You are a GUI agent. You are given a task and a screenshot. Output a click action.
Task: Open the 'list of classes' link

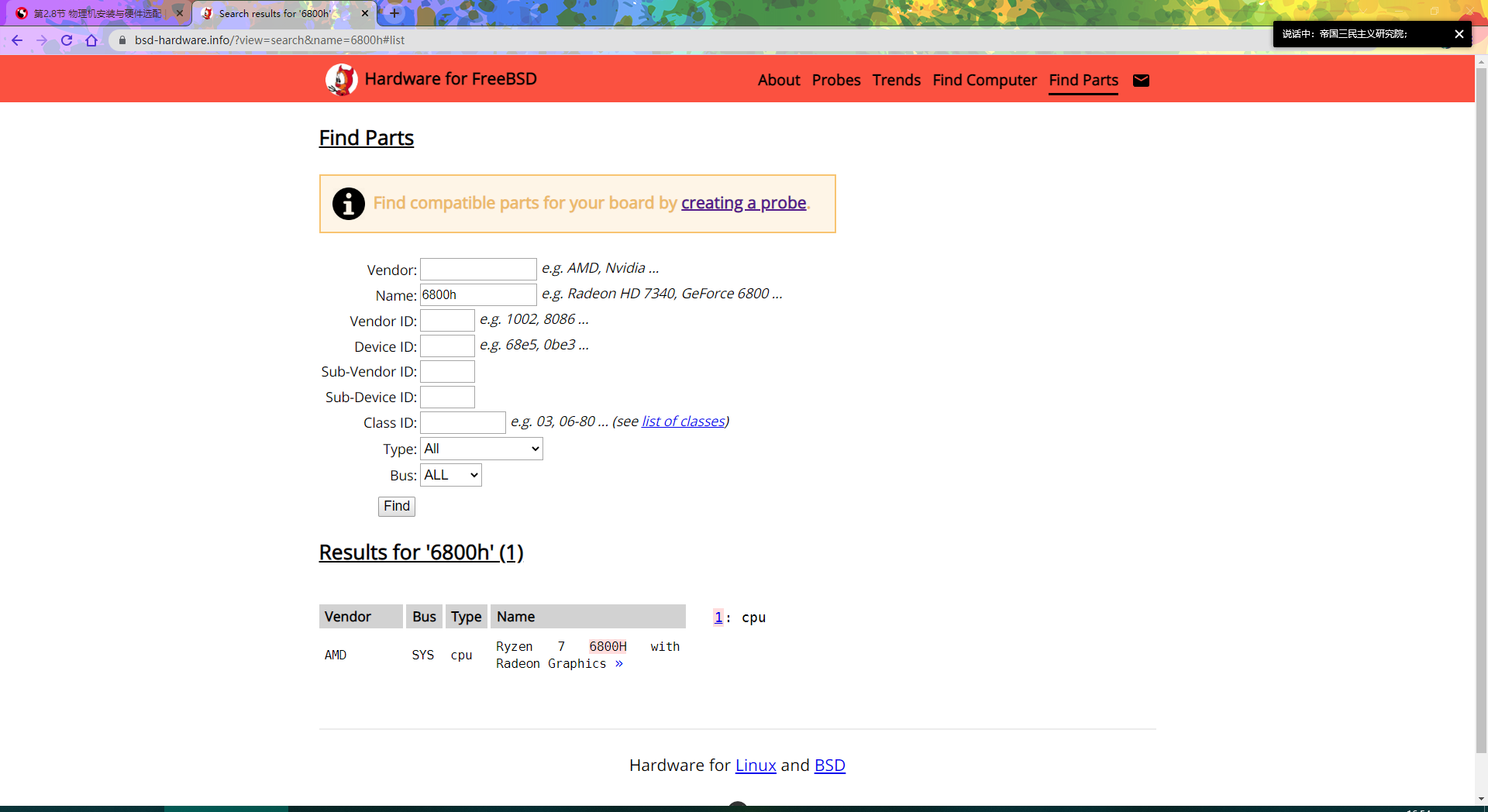click(683, 421)
